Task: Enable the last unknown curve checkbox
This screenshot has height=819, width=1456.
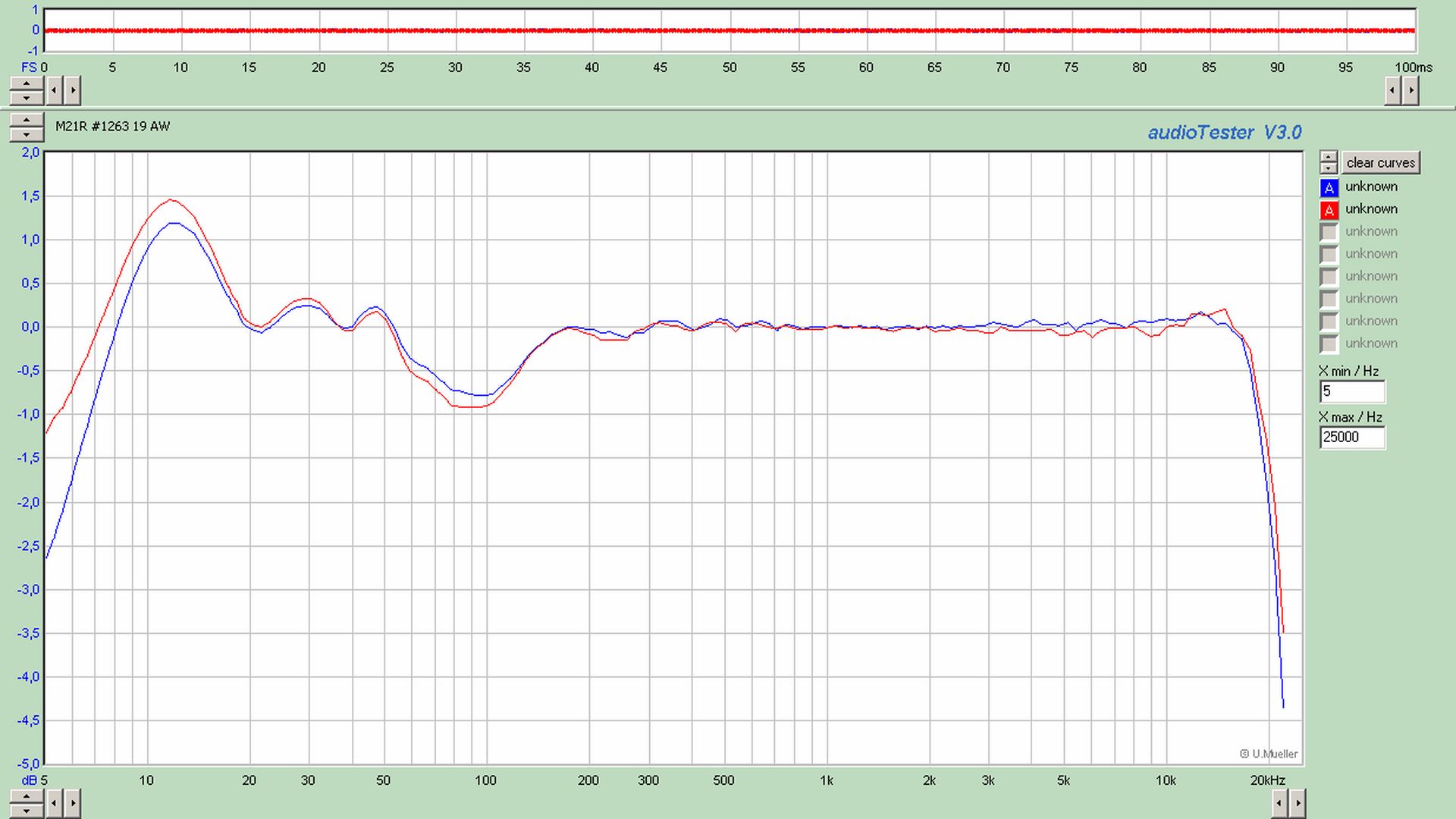Action: click(x=1329, y=344)
